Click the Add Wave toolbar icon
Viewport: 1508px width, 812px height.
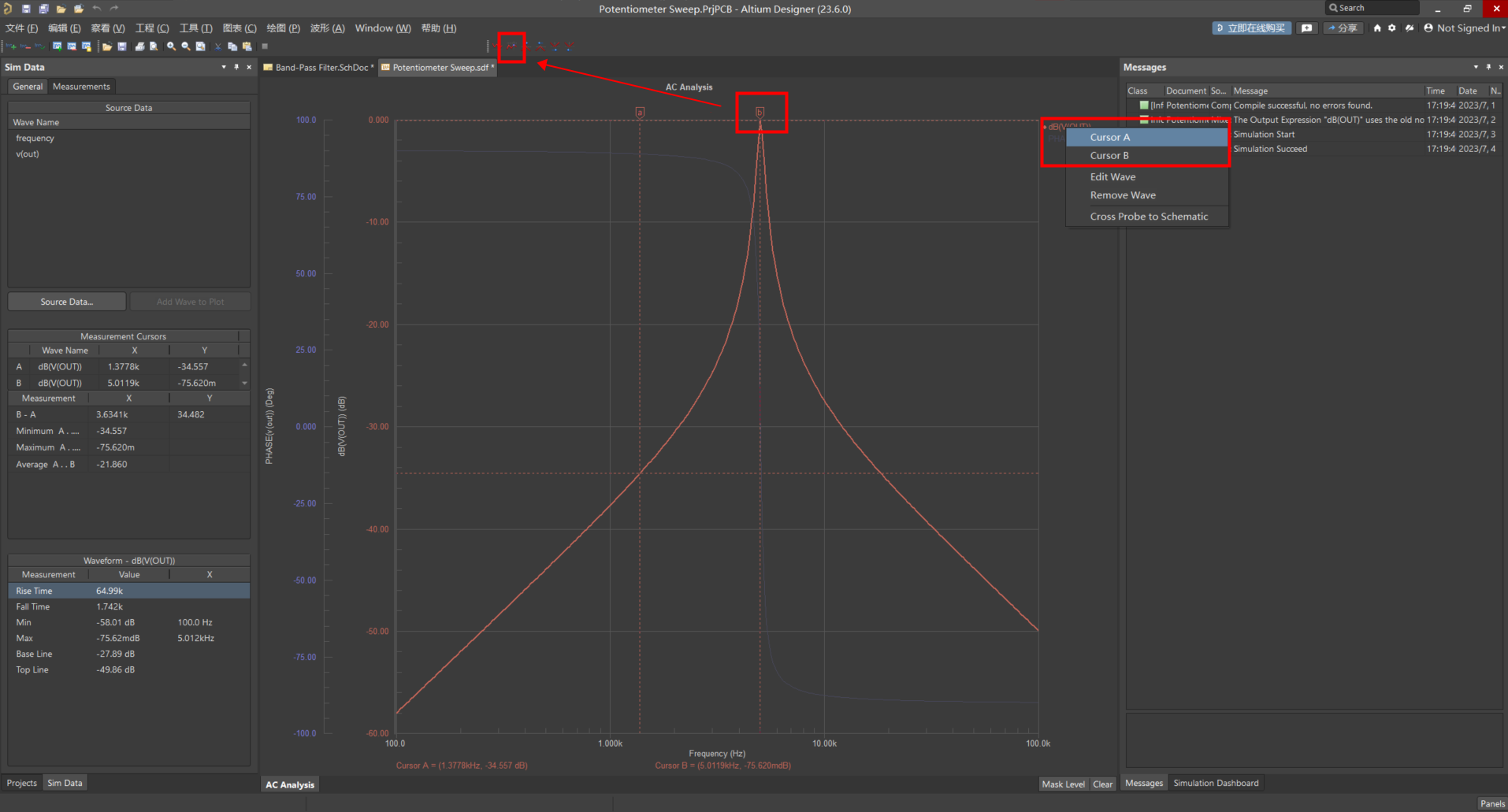(11, 46)
